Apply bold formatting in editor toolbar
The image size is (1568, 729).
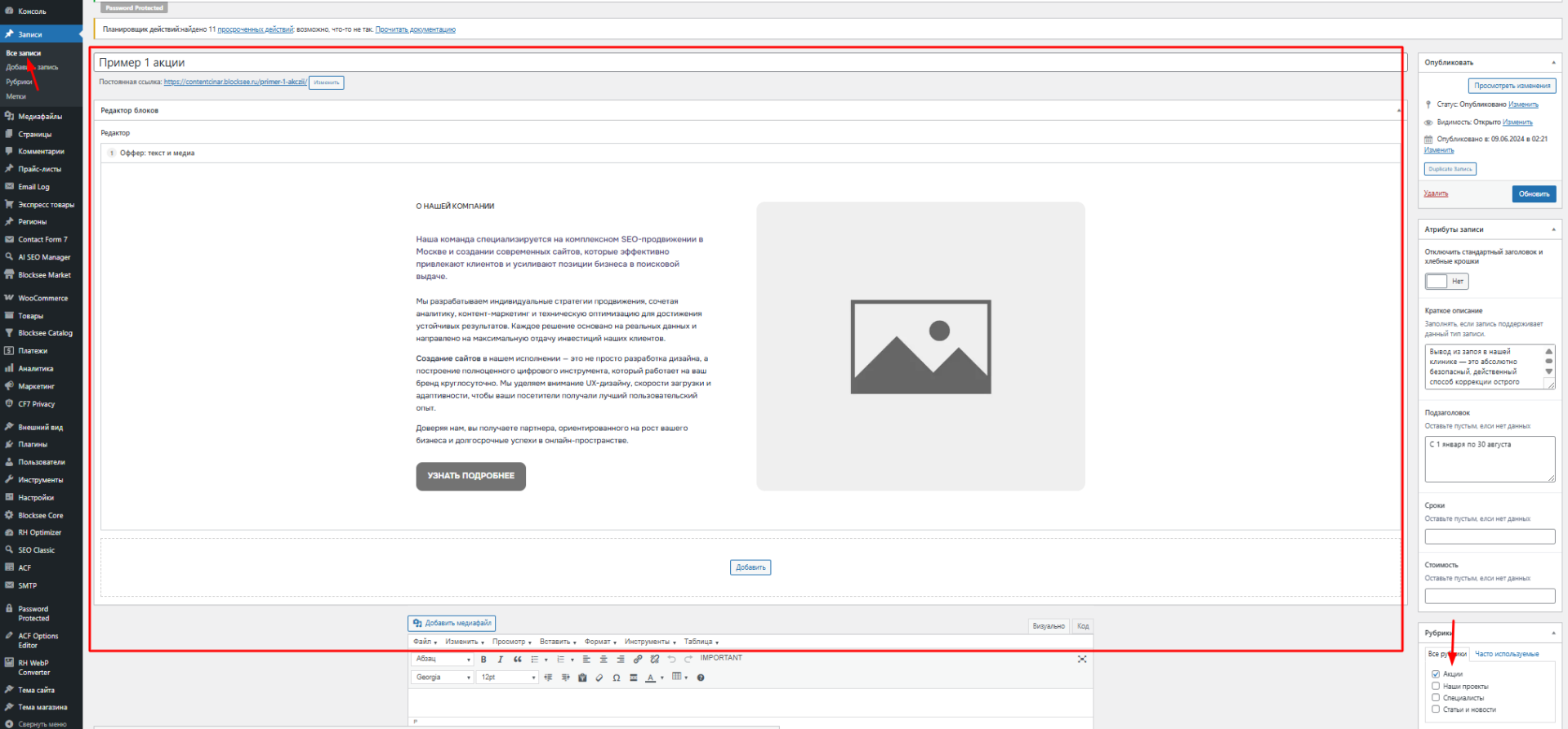(x=483, y=660)
